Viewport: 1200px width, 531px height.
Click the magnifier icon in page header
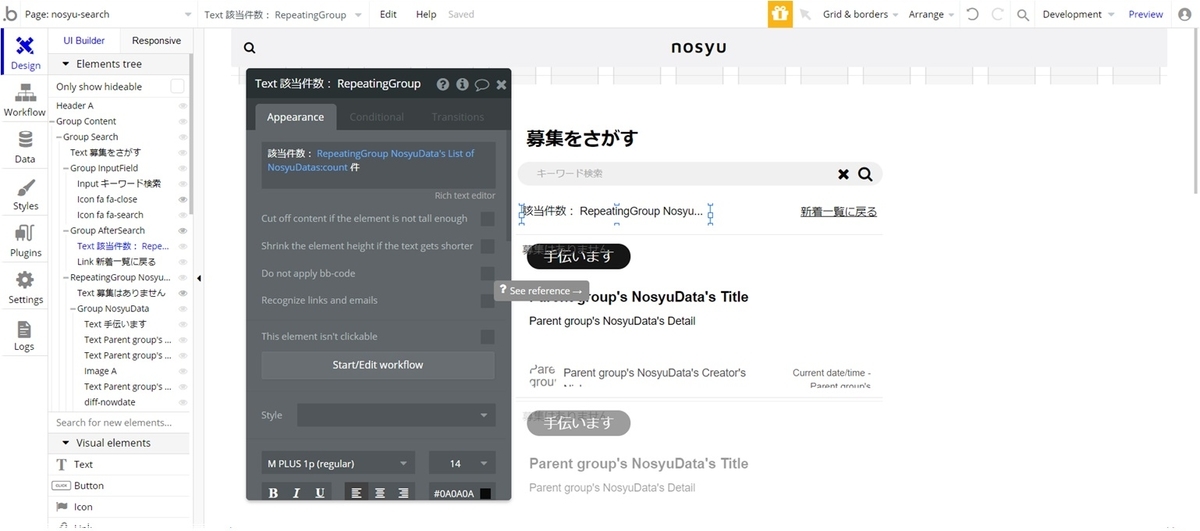(250, 48)
